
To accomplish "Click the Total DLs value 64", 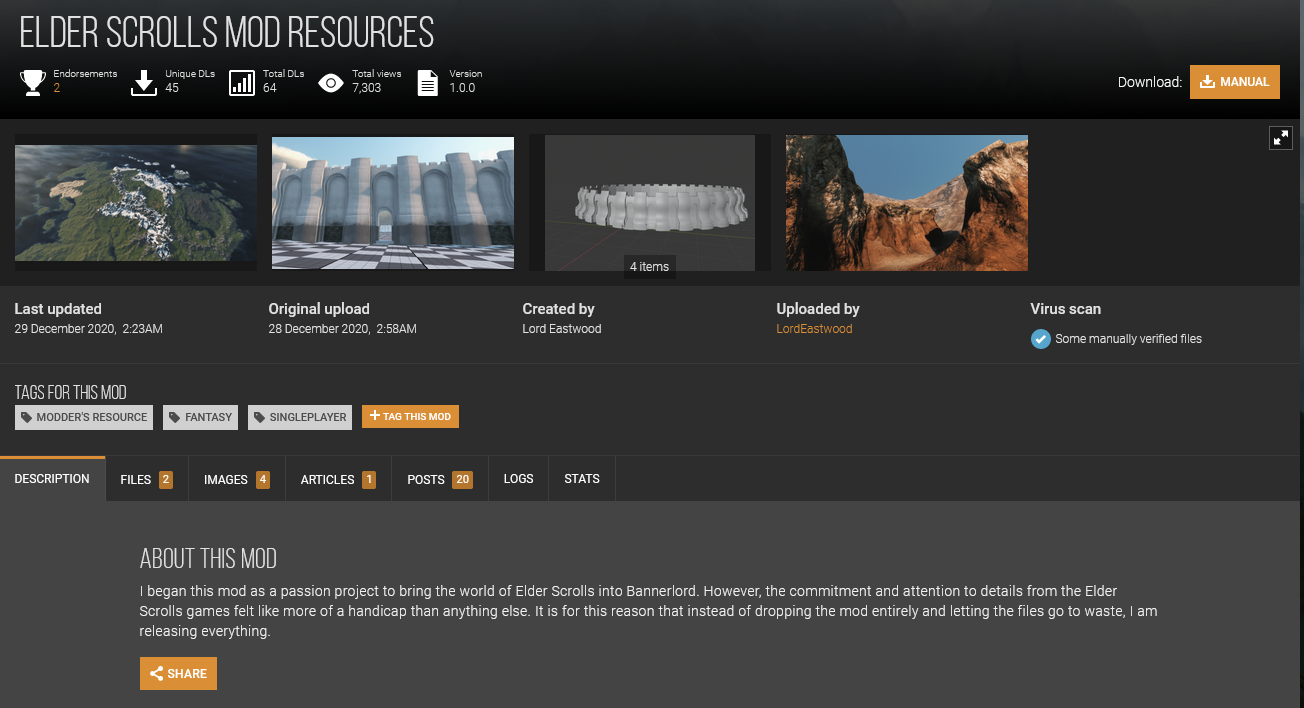I will [x=270, y=88].
